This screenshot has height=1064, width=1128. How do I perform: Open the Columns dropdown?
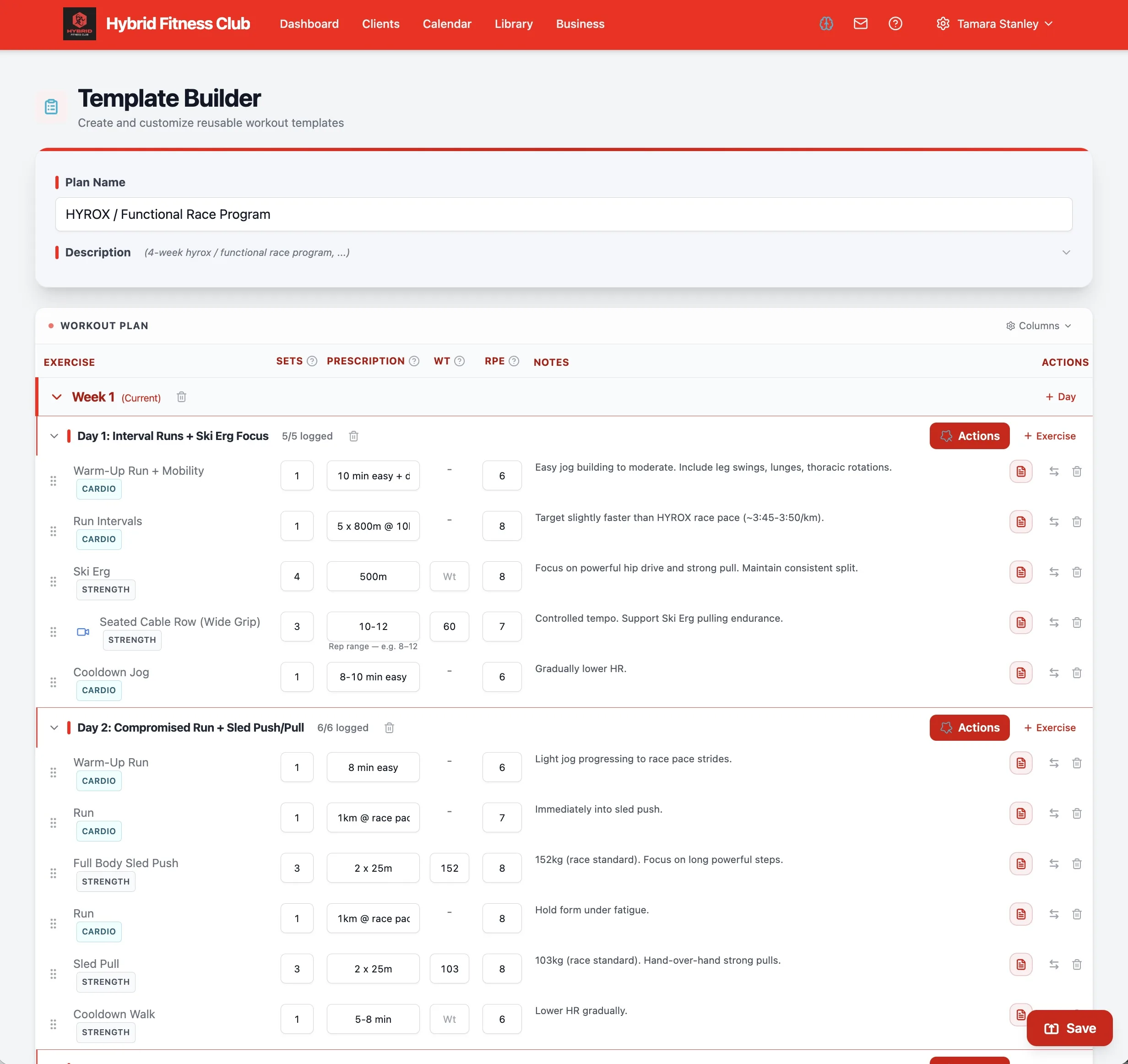coord(1038,326)
